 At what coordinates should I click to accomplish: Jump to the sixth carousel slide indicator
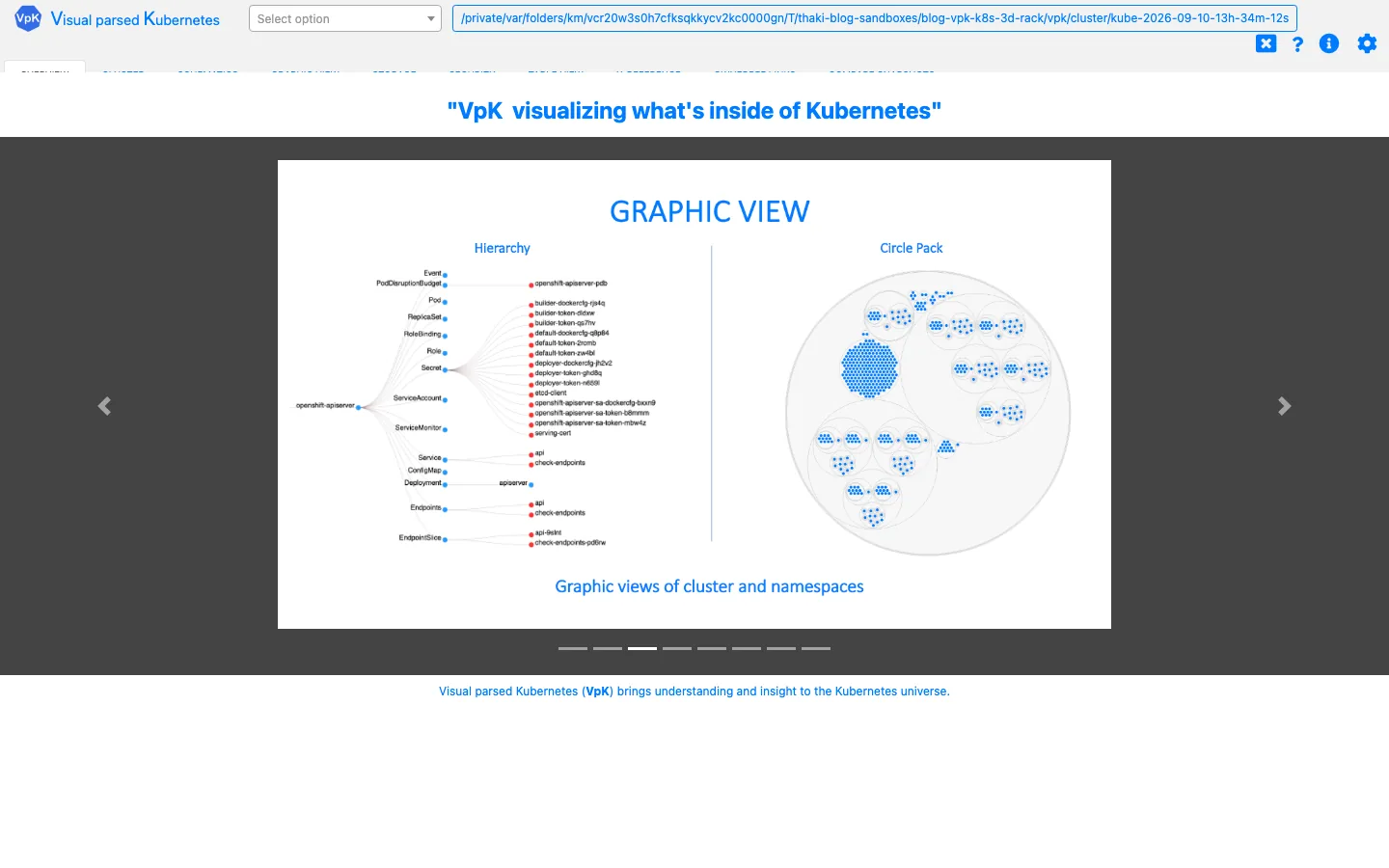pos(747,648)
